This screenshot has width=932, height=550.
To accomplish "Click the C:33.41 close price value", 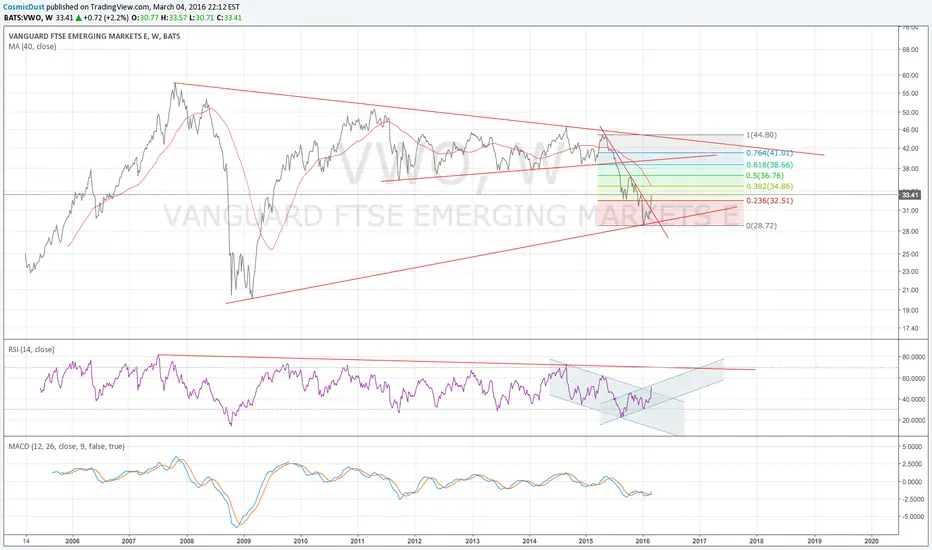I will pos(229,18).
